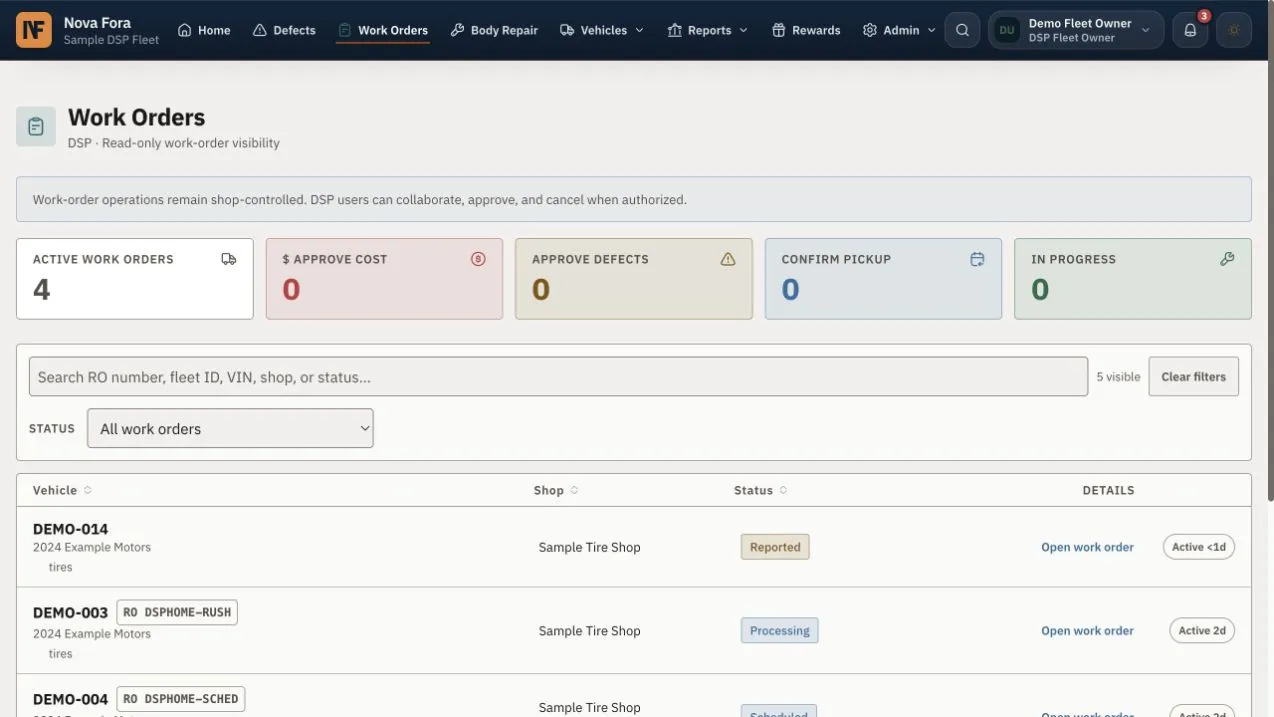
Task: Select the Confirm Pickup card
Action: click(x=883, y=279)
